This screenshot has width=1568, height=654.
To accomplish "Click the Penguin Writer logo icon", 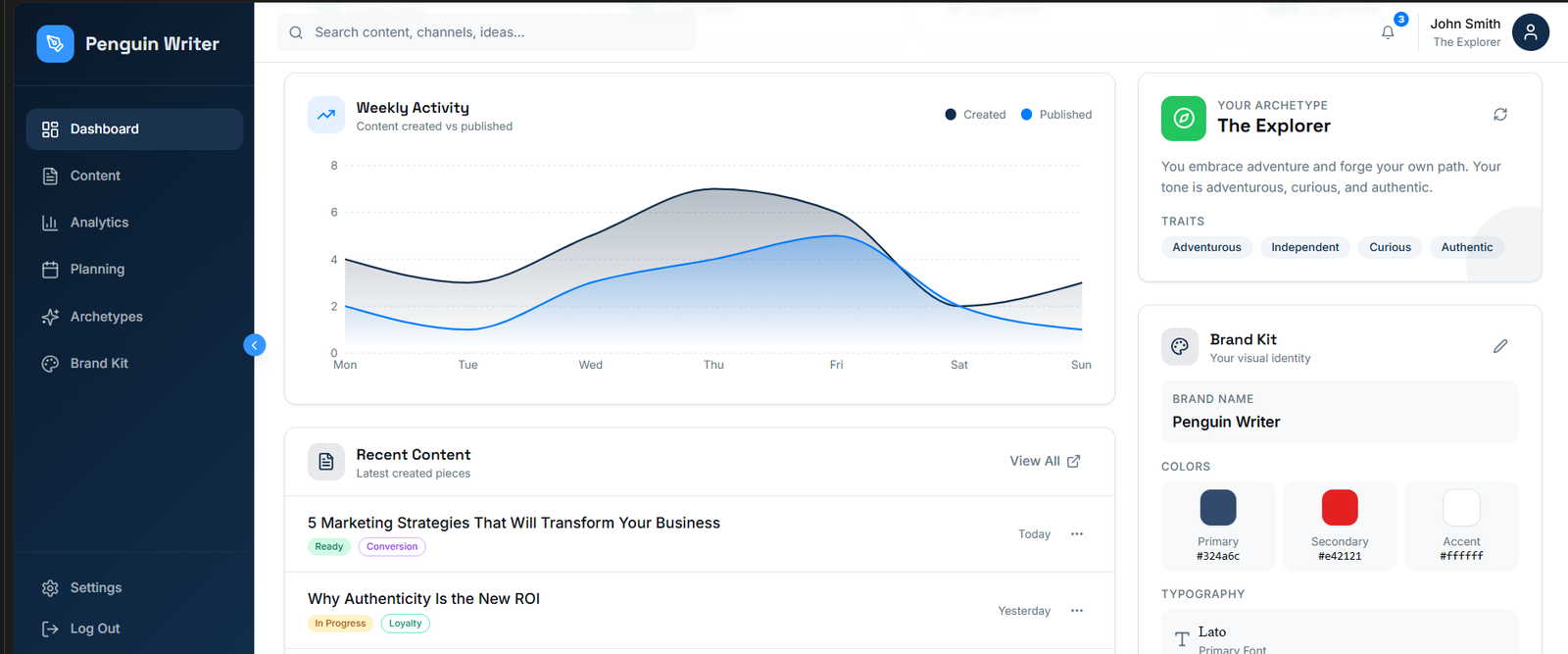I will pyautogui.click(x=55, y=44).
